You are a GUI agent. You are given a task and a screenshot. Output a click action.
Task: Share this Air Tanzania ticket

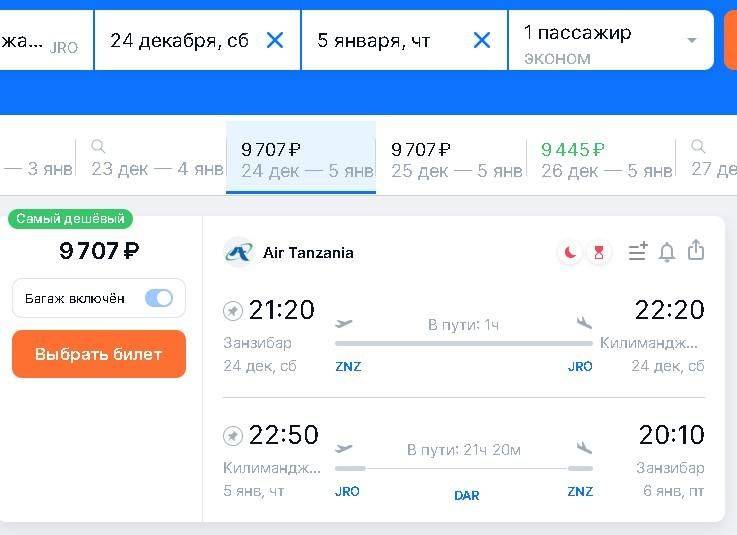[x=697, y=251]
